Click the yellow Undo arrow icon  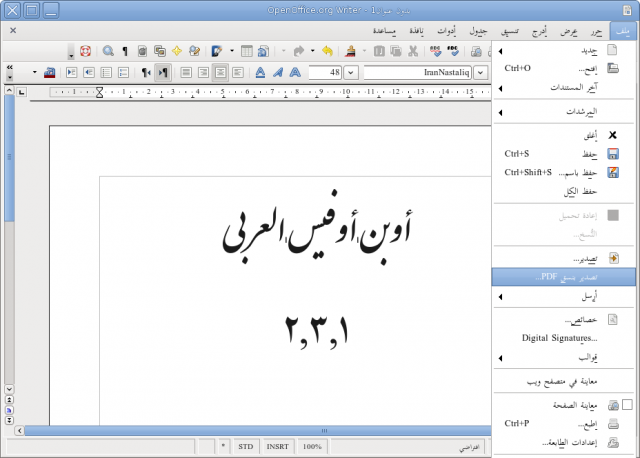327,51
